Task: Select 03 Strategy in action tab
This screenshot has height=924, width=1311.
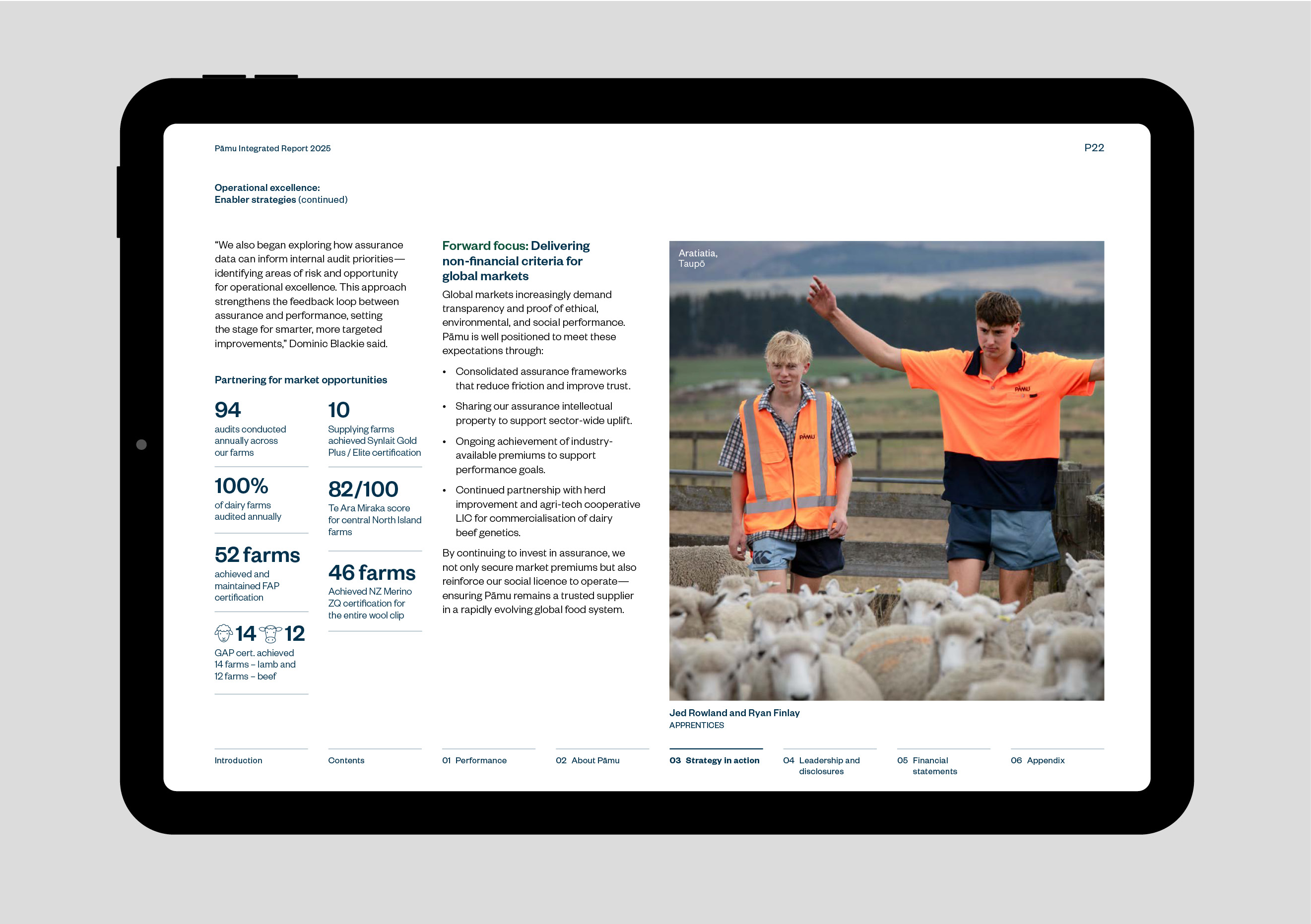Action: [715, 760]
